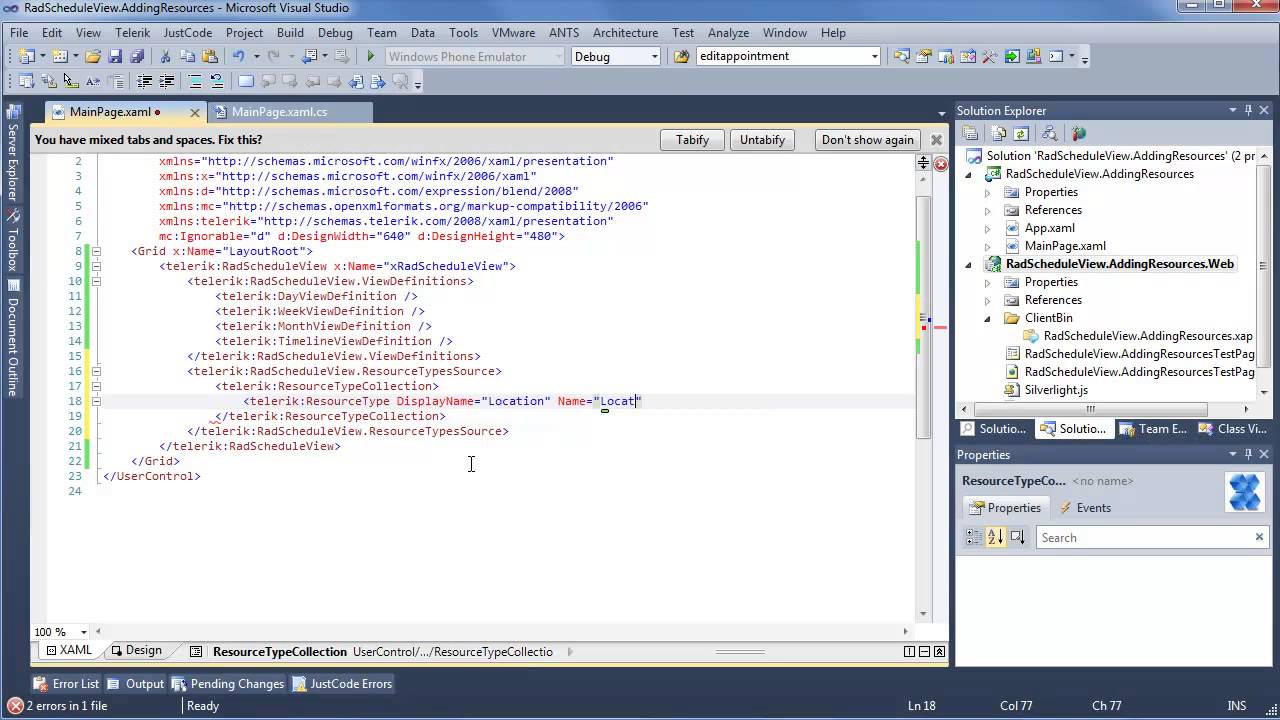The width and height of the screenshot is (1280, 720).
Task: Expand the References node under AddingResources.Web
Action: click(x=988, y=300)
